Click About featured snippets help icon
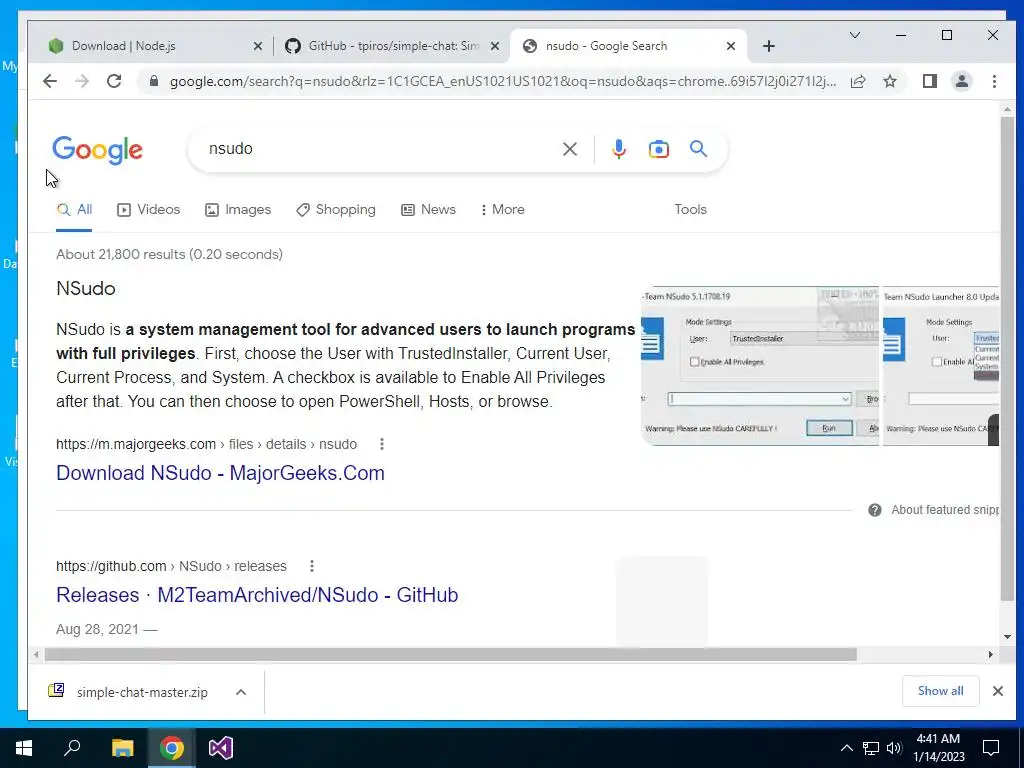 (874, 510)
